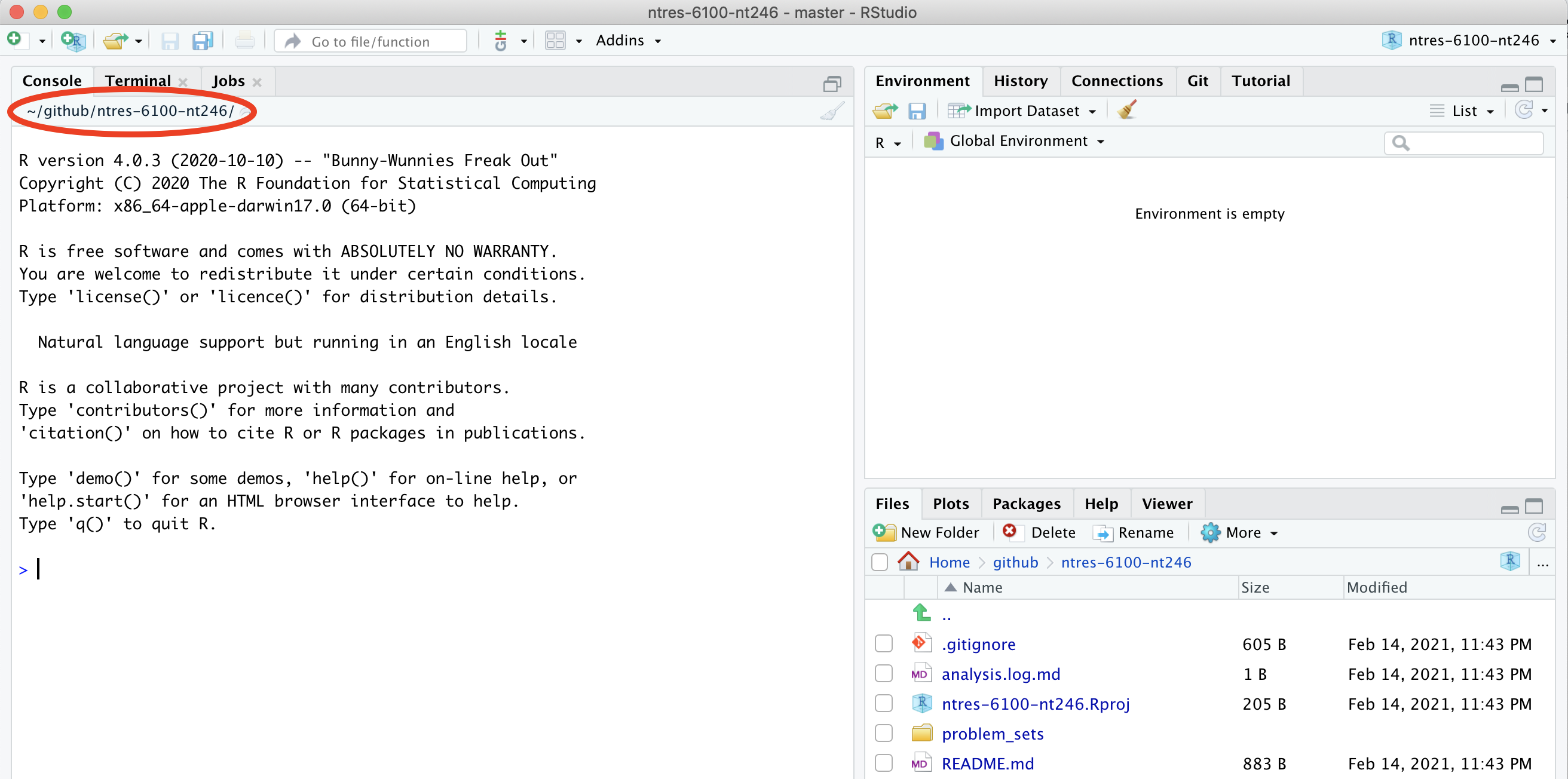Image resolution: width=1568 pixels, height=779 pixels.
Task: Clear console with the broom icon
Action: [x=832, y=111]
